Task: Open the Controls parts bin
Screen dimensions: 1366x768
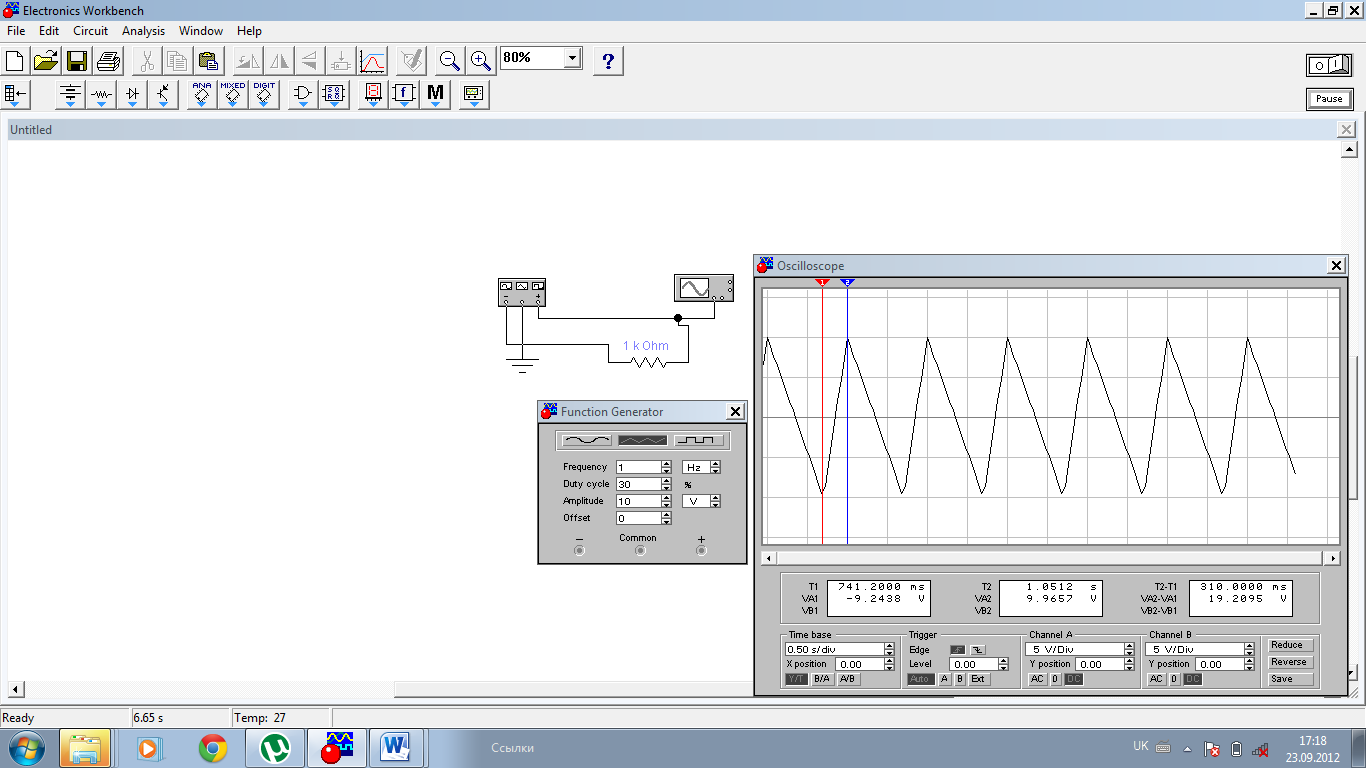Action: 404,96
